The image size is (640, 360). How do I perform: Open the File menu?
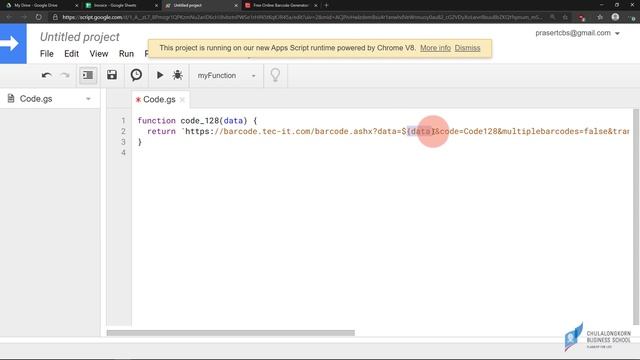tap(47, 54)
